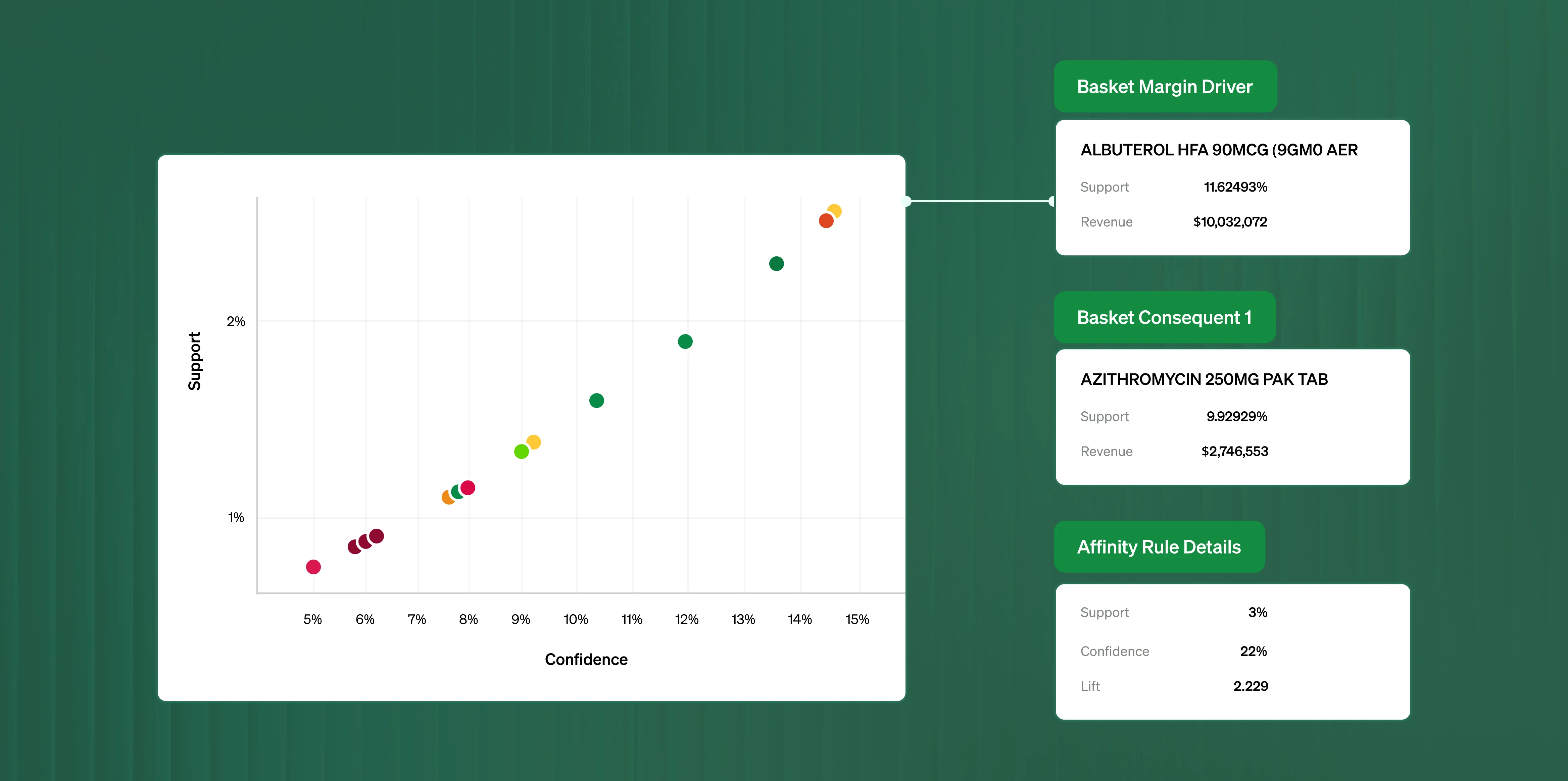Click the yellow data point at top right
Viewport: 1568px width, 781px height.
pyautogui.click(x=836, y=210)
